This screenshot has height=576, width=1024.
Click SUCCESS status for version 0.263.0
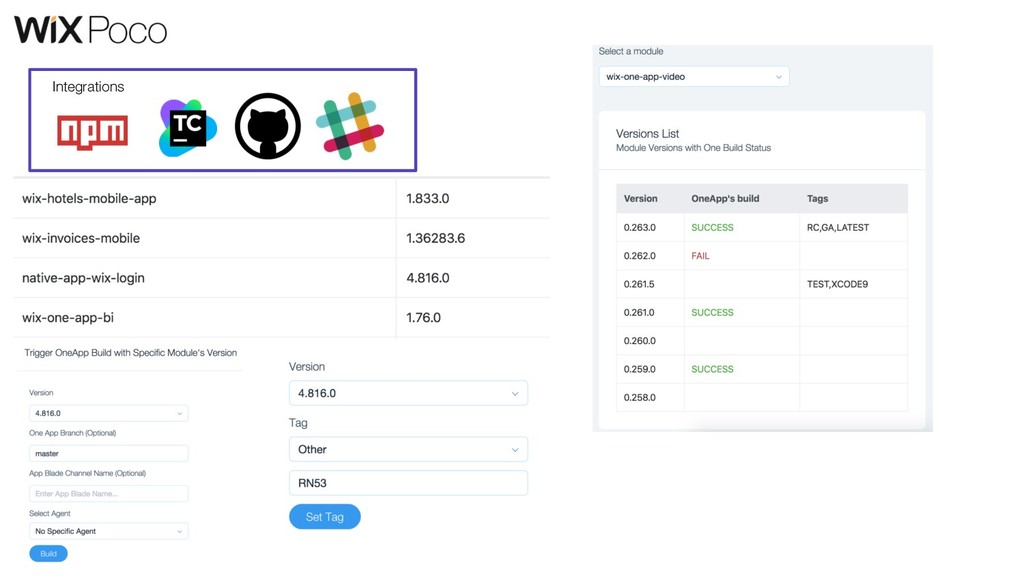[x=712, y=227]
